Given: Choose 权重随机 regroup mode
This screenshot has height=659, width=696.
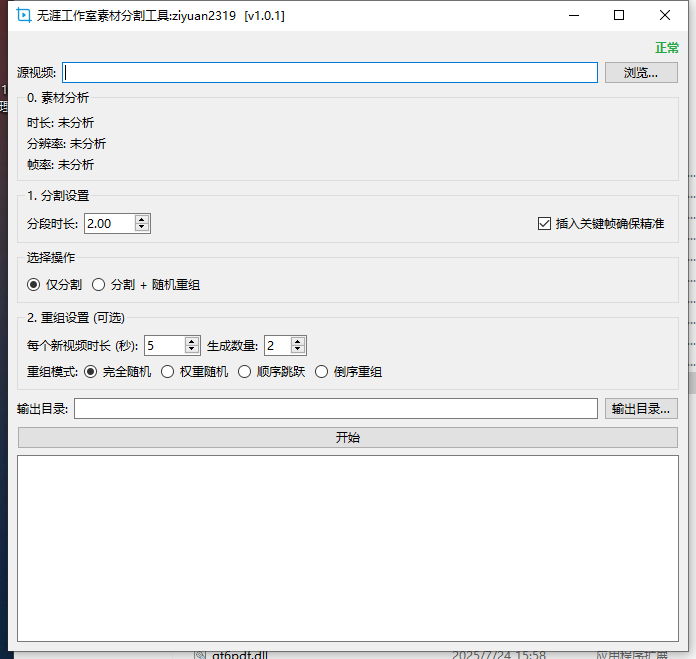Looking at the screenshot, I should click(168, 372).
